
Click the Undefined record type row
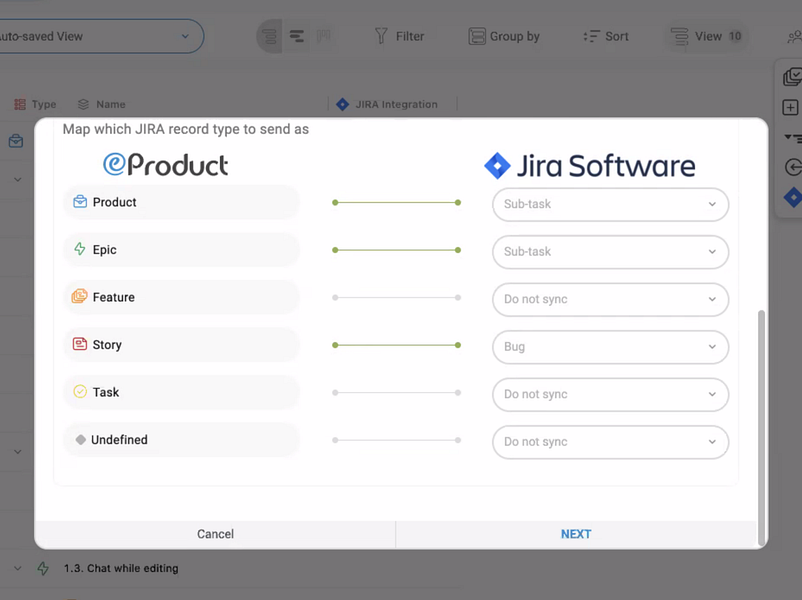click(181, 440)
